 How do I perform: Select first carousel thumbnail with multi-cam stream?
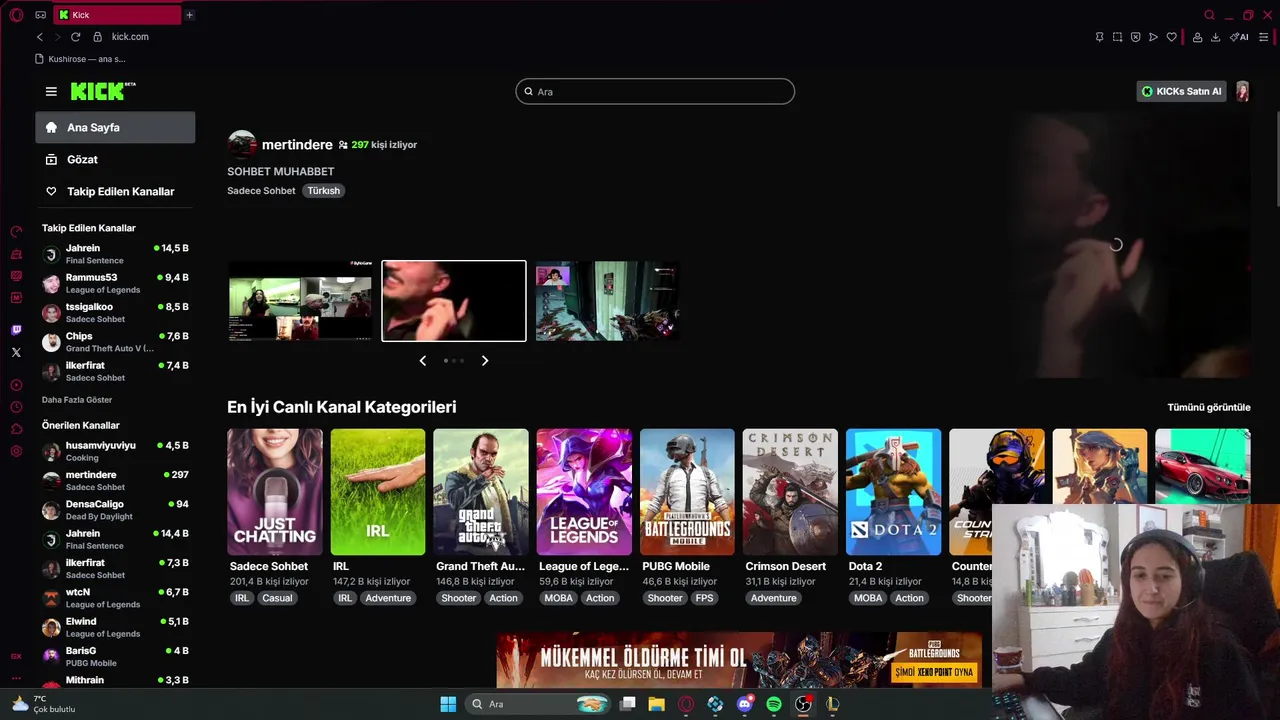pyautogui.click(x=300, y=301)
